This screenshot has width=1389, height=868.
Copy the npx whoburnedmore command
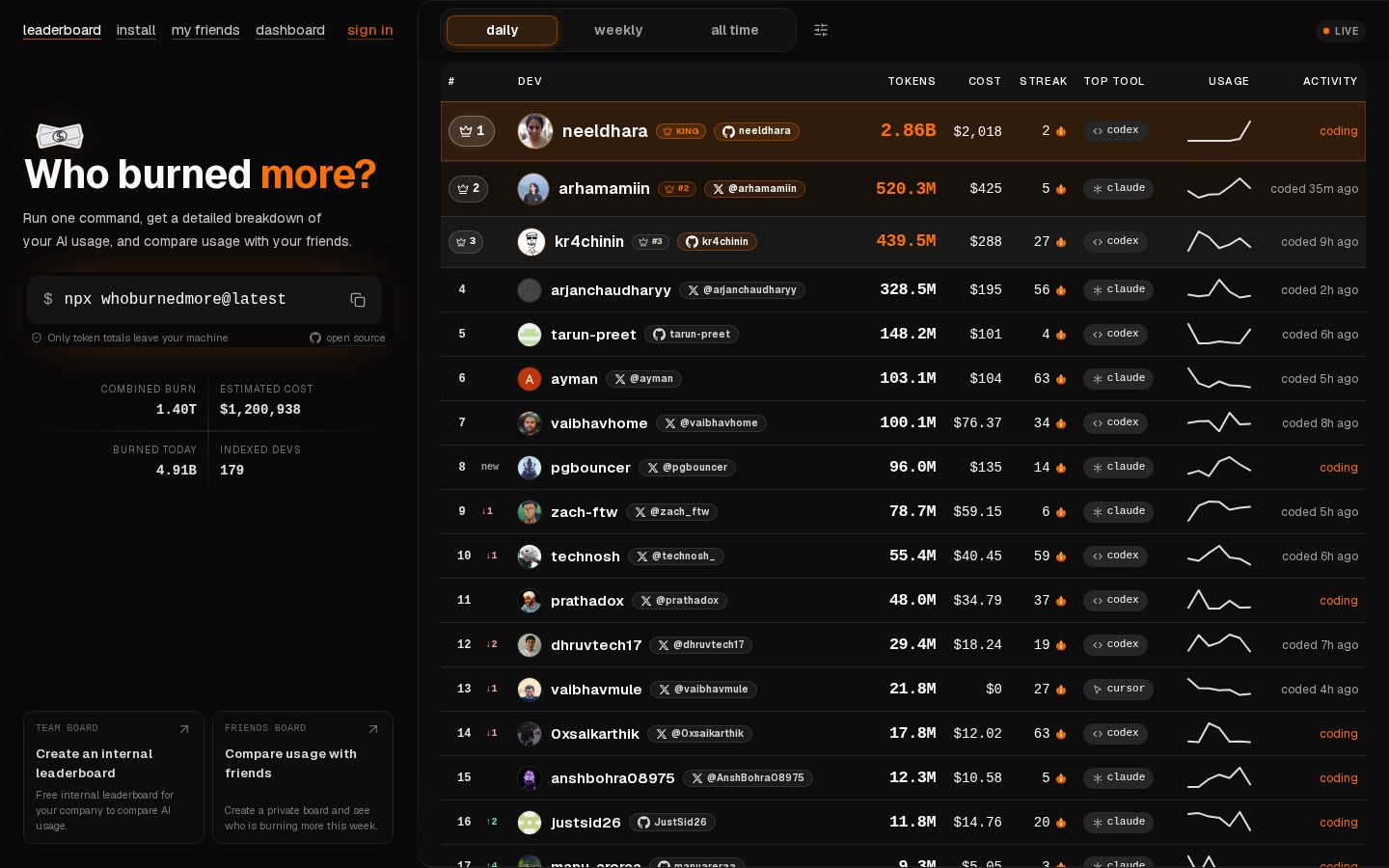(358, 300)
